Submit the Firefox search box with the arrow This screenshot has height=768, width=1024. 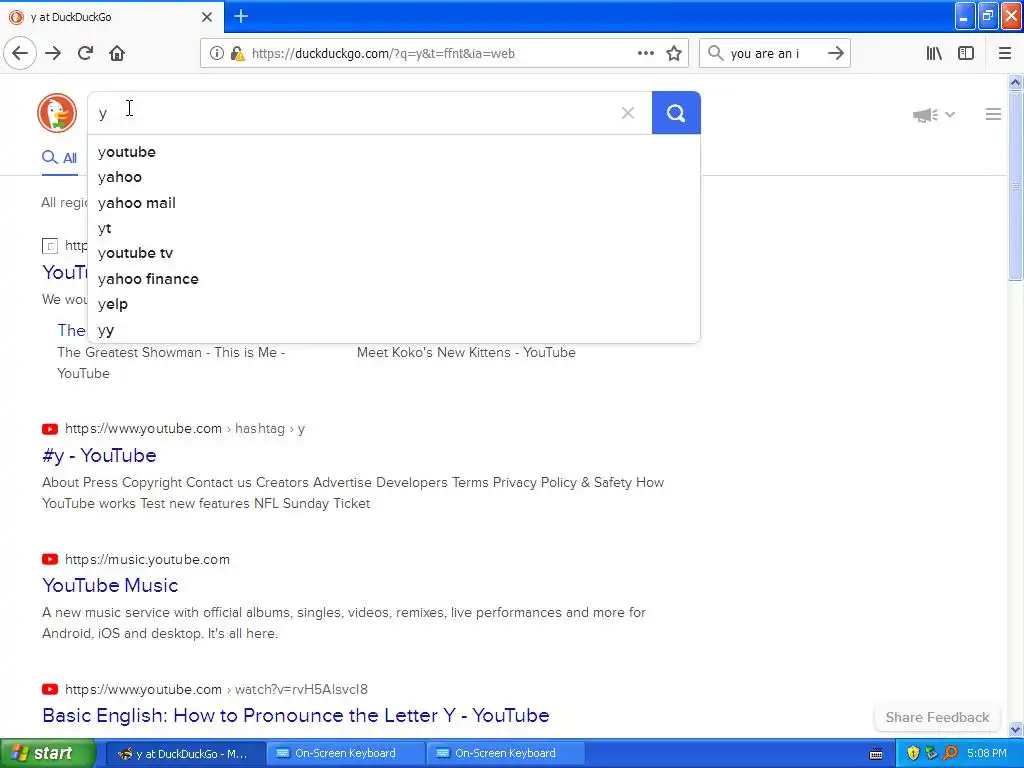835,53
